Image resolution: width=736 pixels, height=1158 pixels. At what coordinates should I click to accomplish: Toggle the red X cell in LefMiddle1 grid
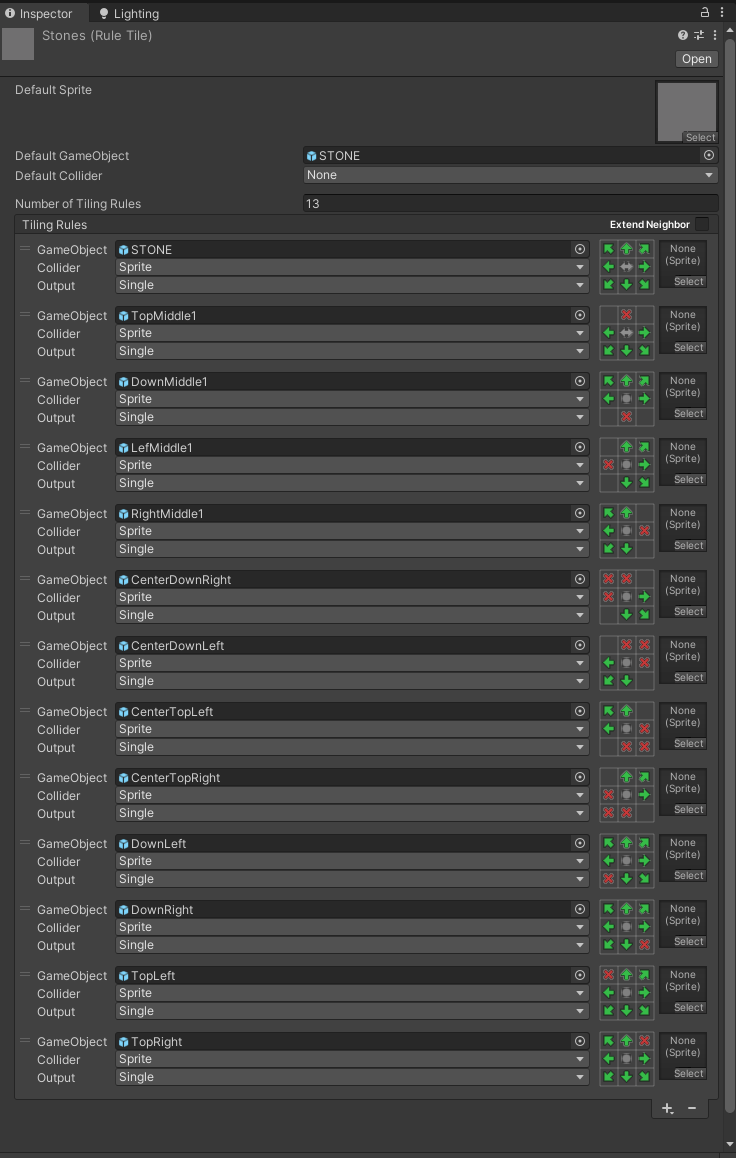[x=609, y=465]
